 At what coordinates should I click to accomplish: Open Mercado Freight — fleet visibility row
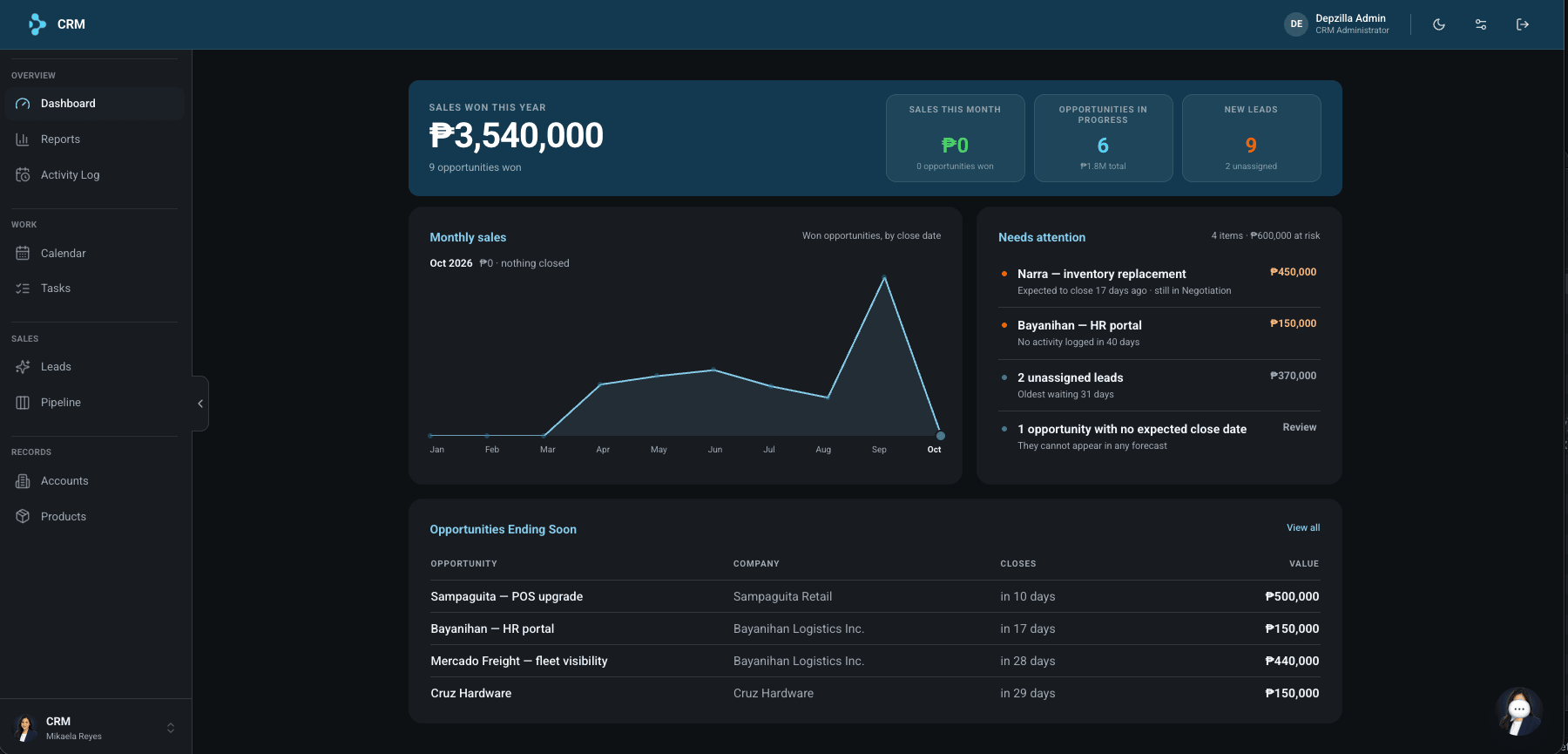pyautogui.click(x=875, y=662)
